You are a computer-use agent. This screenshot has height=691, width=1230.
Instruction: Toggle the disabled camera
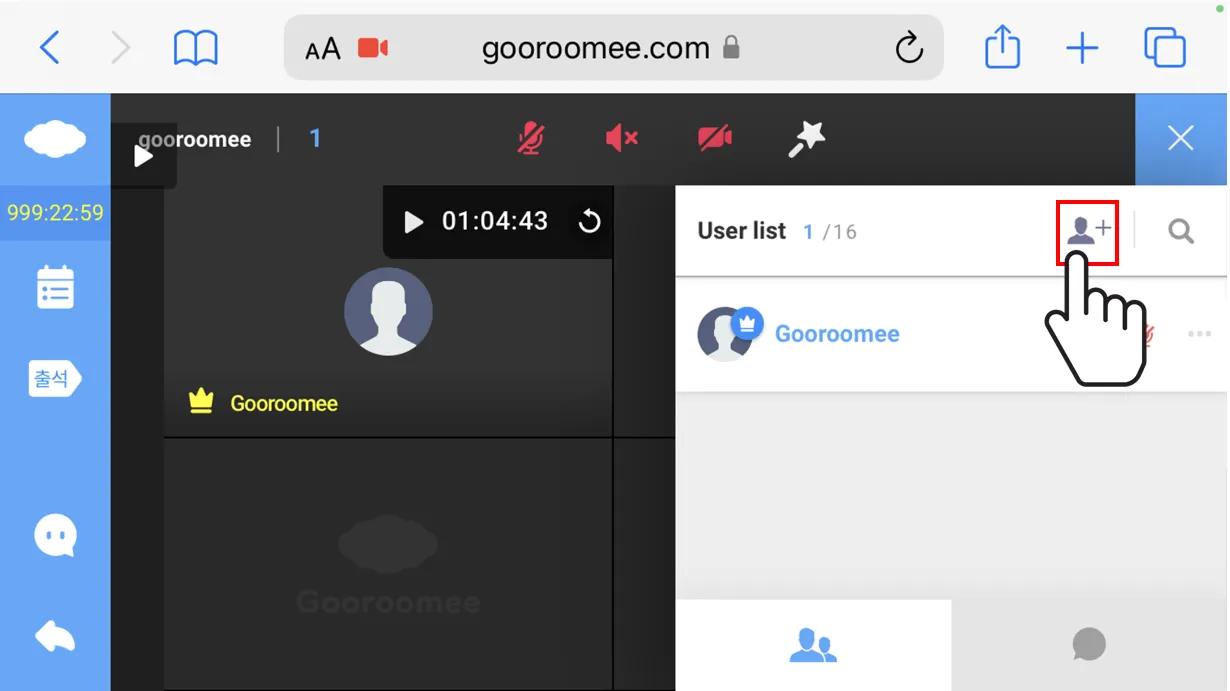(x=714, y=138)
